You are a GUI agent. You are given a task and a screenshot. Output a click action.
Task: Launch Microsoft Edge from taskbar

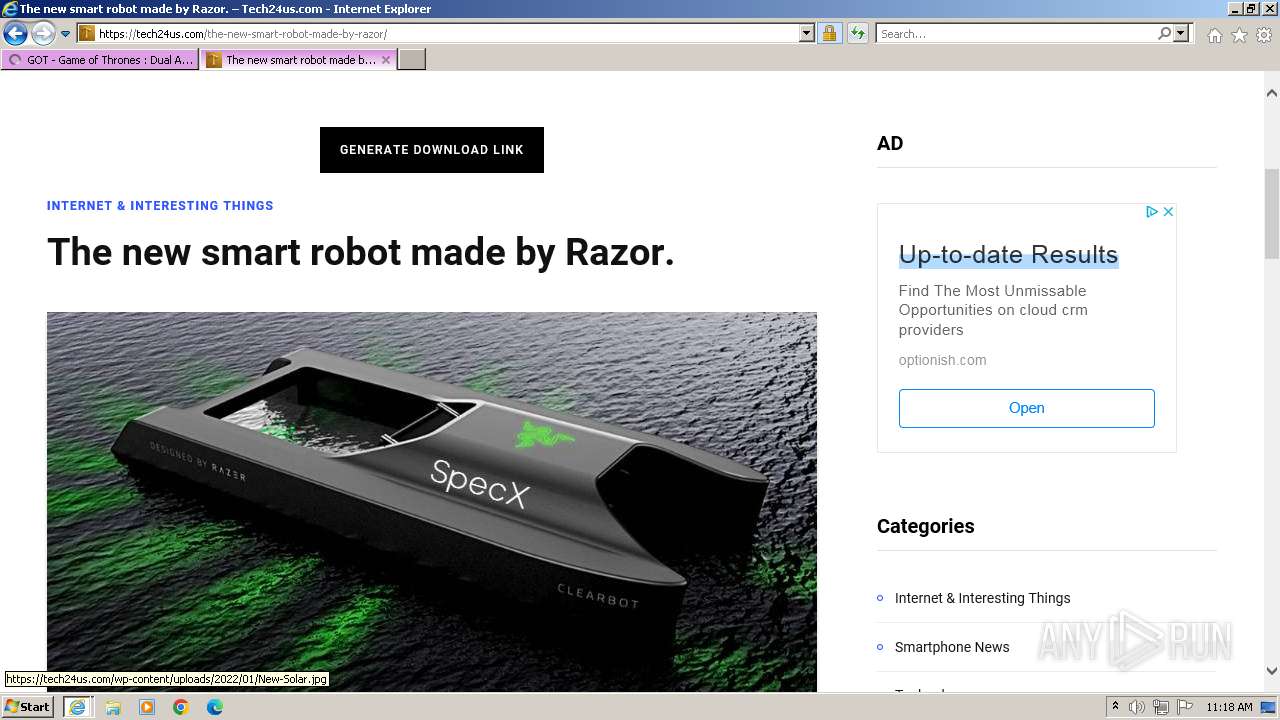215,707
